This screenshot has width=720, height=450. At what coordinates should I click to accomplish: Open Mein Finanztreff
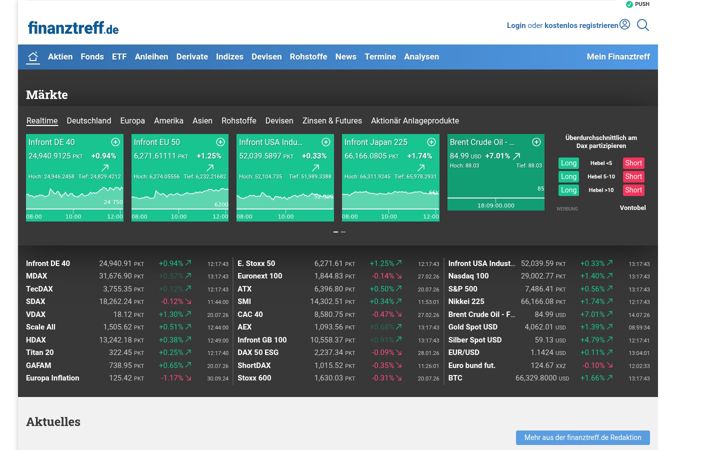(618, 57)
